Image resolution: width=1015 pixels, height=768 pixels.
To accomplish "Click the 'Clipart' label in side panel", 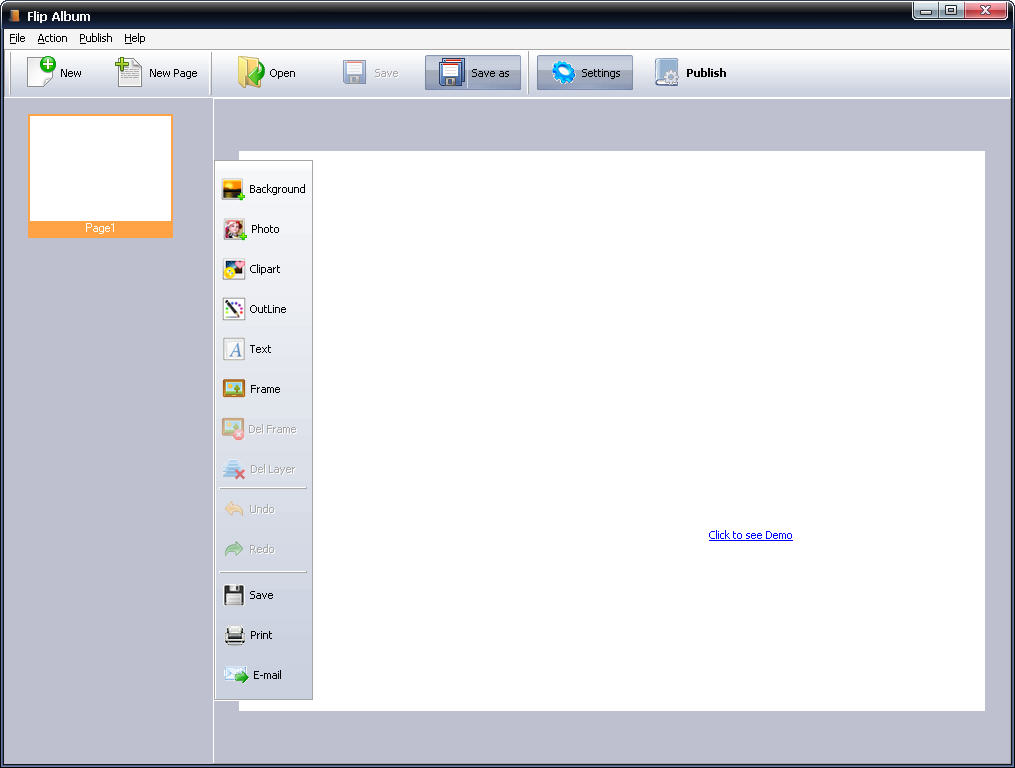I will 265,269.
